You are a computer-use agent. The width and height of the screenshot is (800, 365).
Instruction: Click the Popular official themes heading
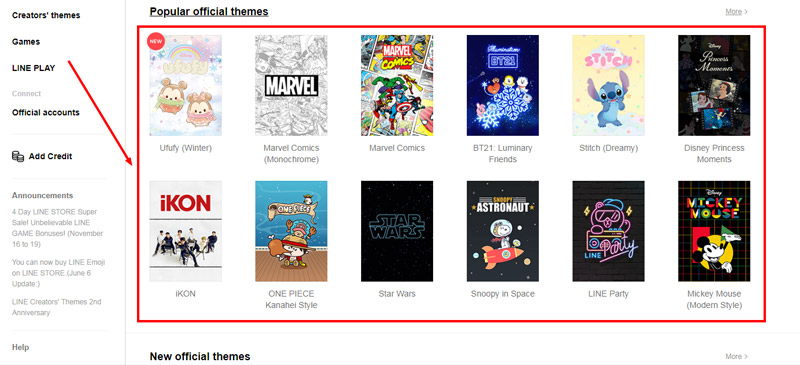[209, 11]
